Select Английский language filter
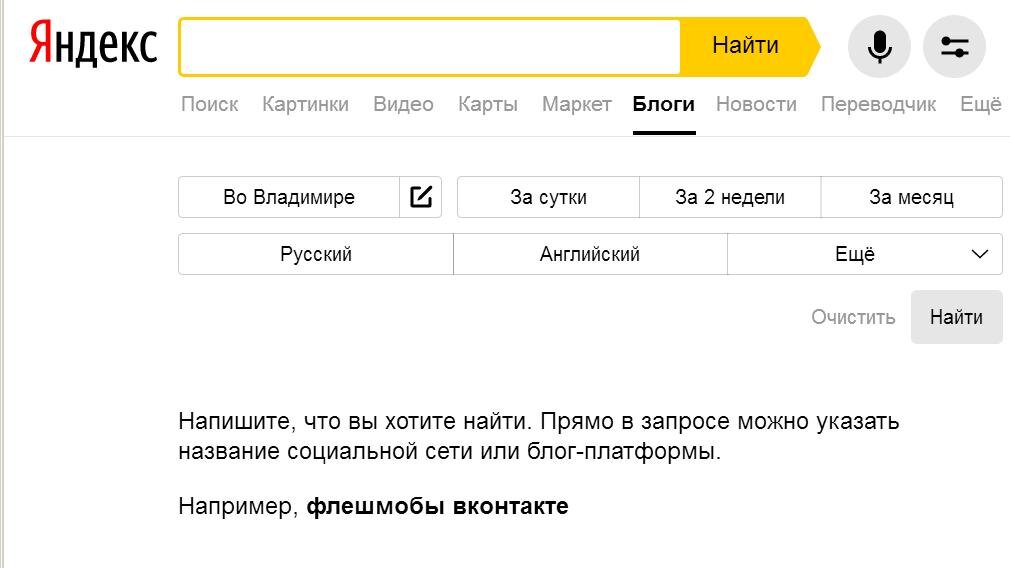Image resolution: width=1010 pixels, height=568 pixels. point(590,254)
